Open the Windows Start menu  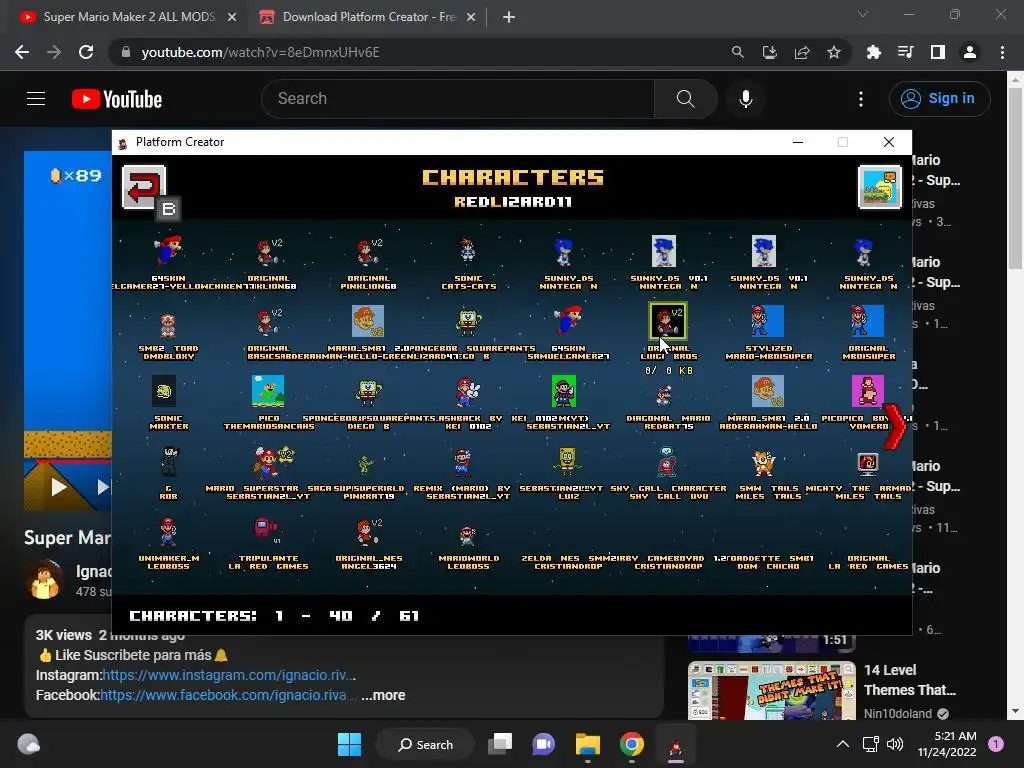(x=349, y=744)
